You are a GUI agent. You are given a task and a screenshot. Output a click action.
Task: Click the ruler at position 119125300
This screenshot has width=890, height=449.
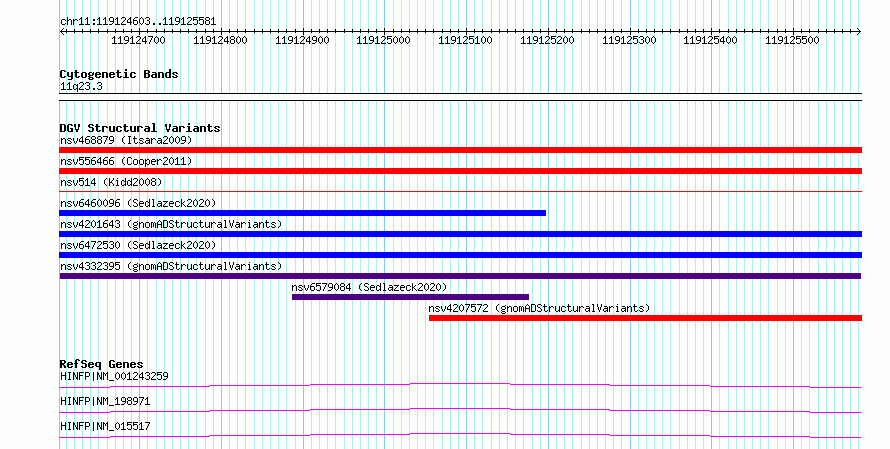629,40
